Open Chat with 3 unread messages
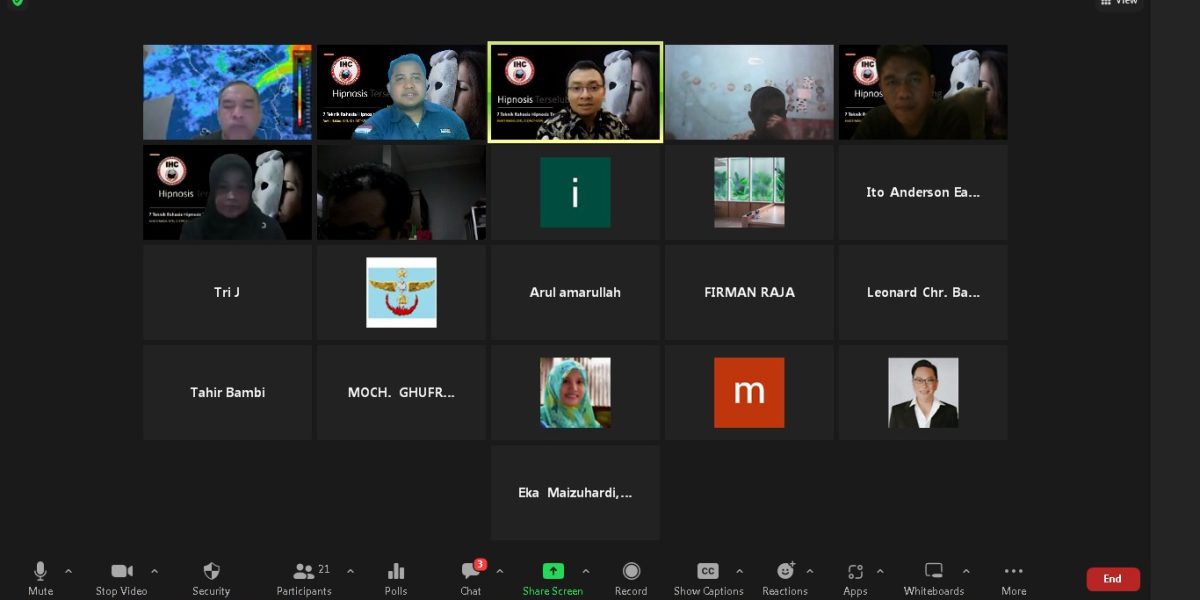 471,572
